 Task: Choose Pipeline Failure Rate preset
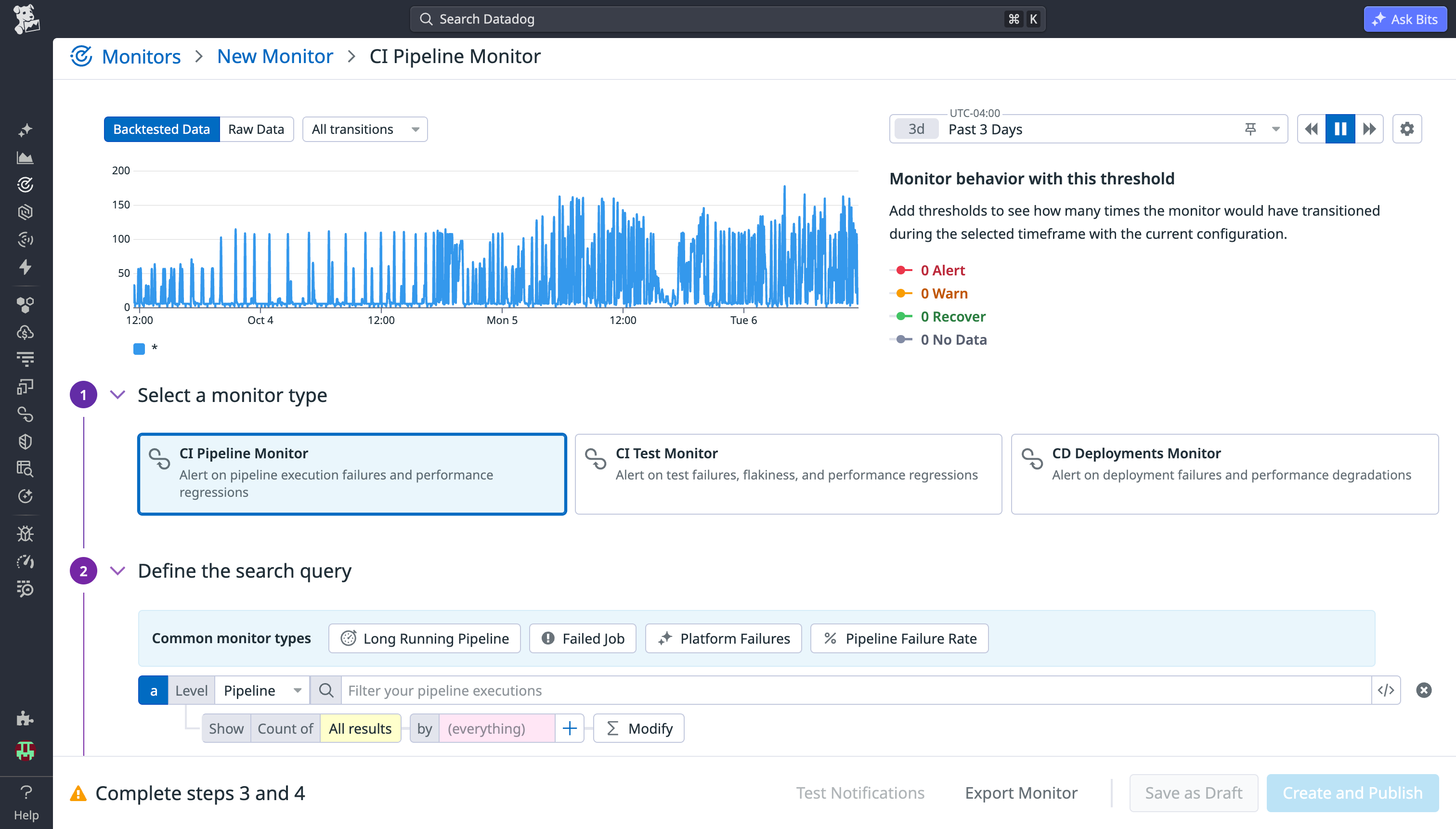(x=899, y=638)
